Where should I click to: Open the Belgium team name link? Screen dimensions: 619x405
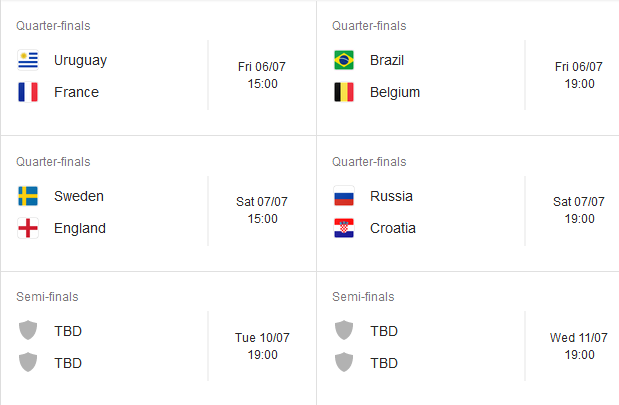(395, 92)
